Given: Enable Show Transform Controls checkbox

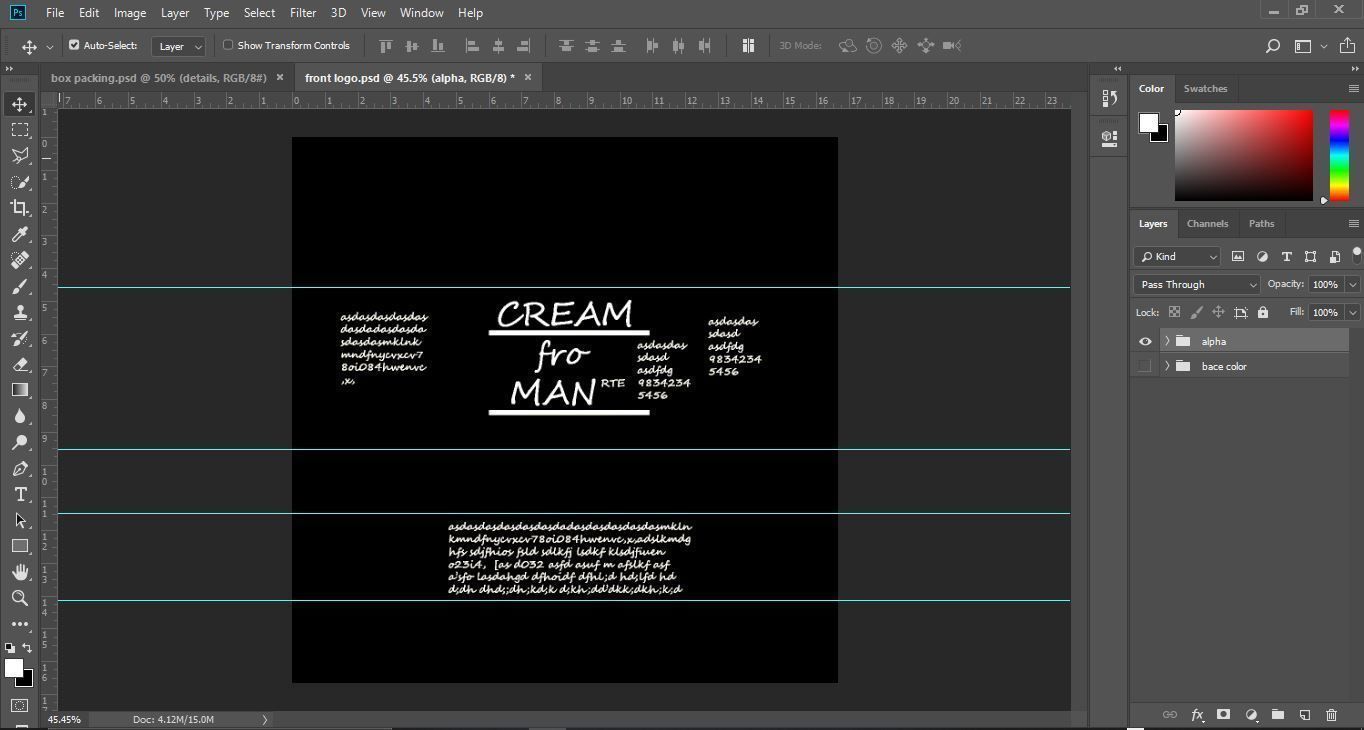Looking at the screenshot, I should click(x=228, y=45).
